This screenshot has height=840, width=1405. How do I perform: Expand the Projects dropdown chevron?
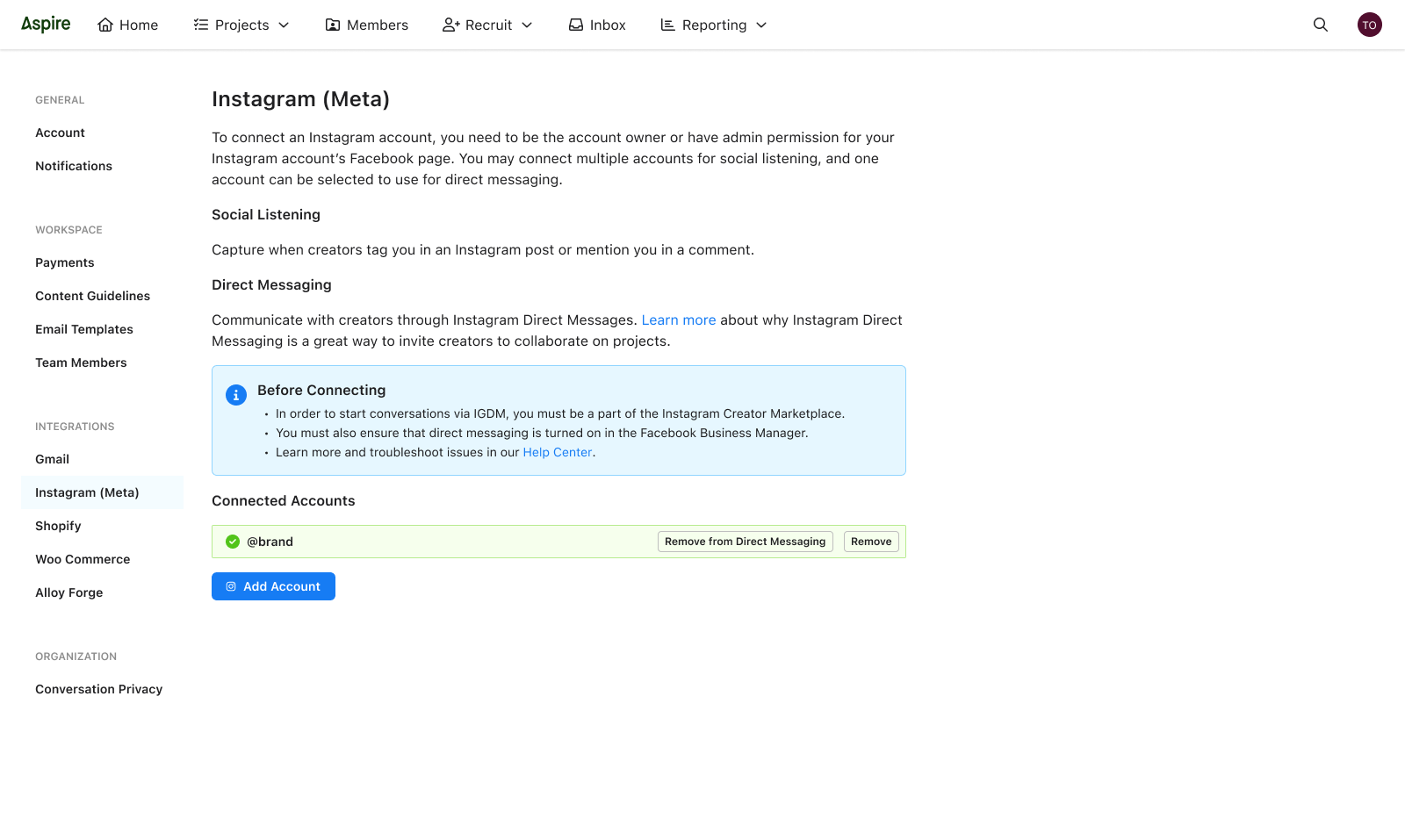284,25
